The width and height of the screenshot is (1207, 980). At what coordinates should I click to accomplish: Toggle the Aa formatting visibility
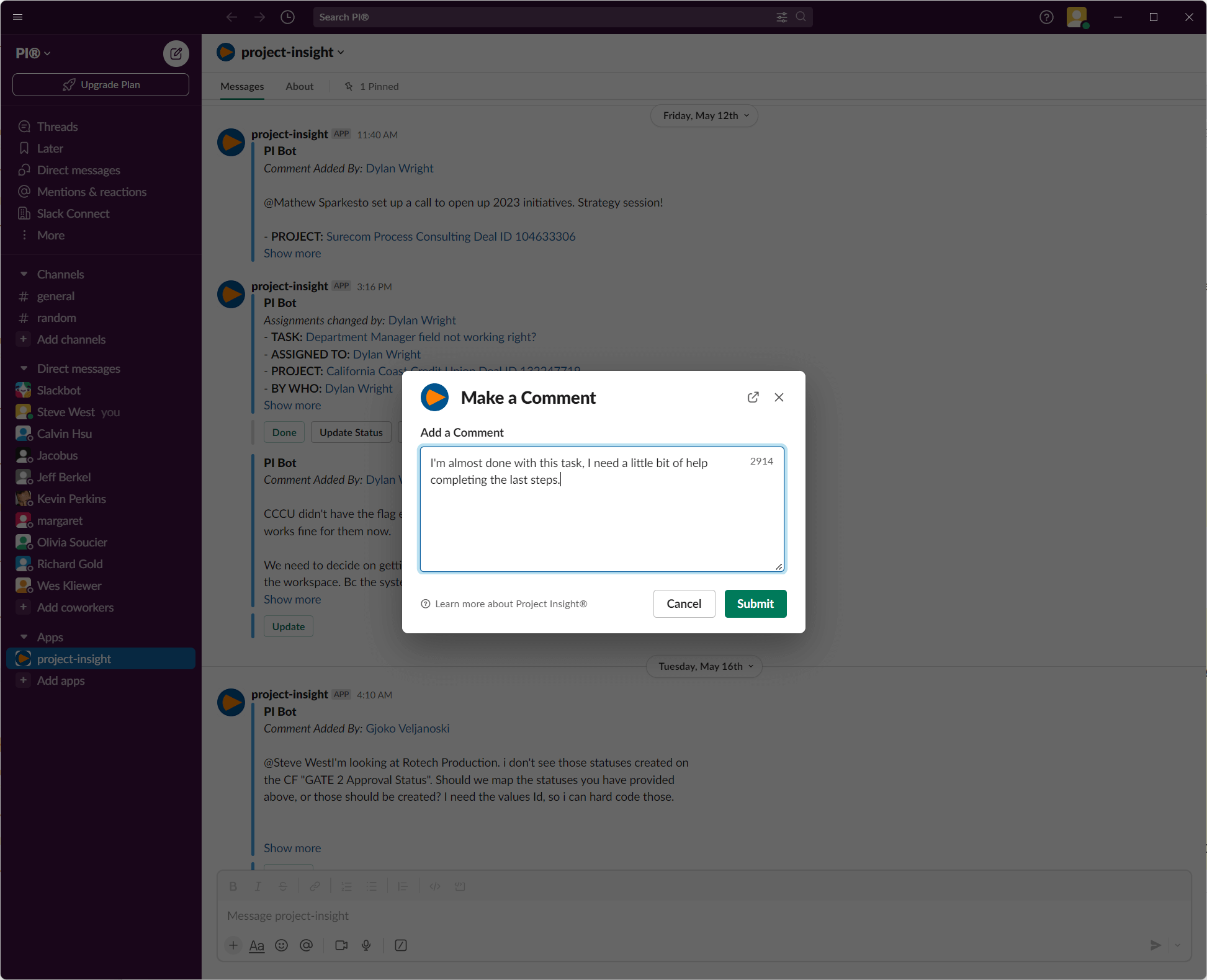(257, 945)
